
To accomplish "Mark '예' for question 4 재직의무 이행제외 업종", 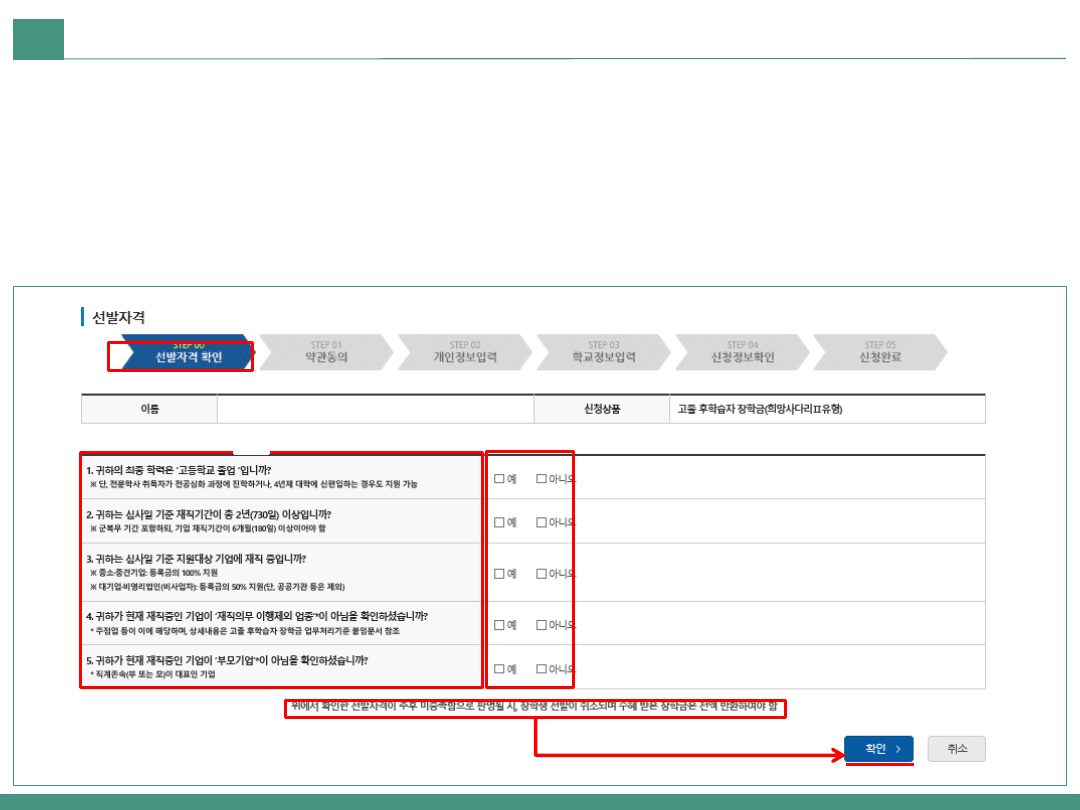I will point(499,625).
